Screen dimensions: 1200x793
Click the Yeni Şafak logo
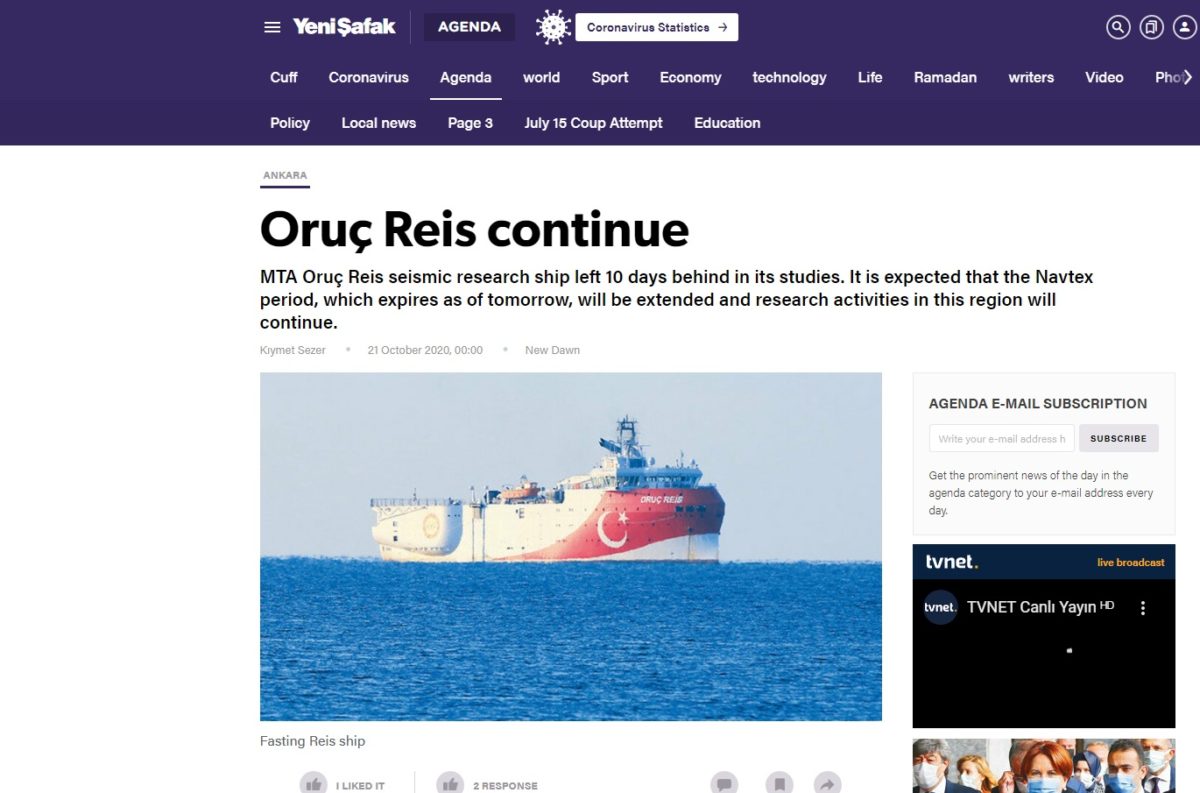344,27
